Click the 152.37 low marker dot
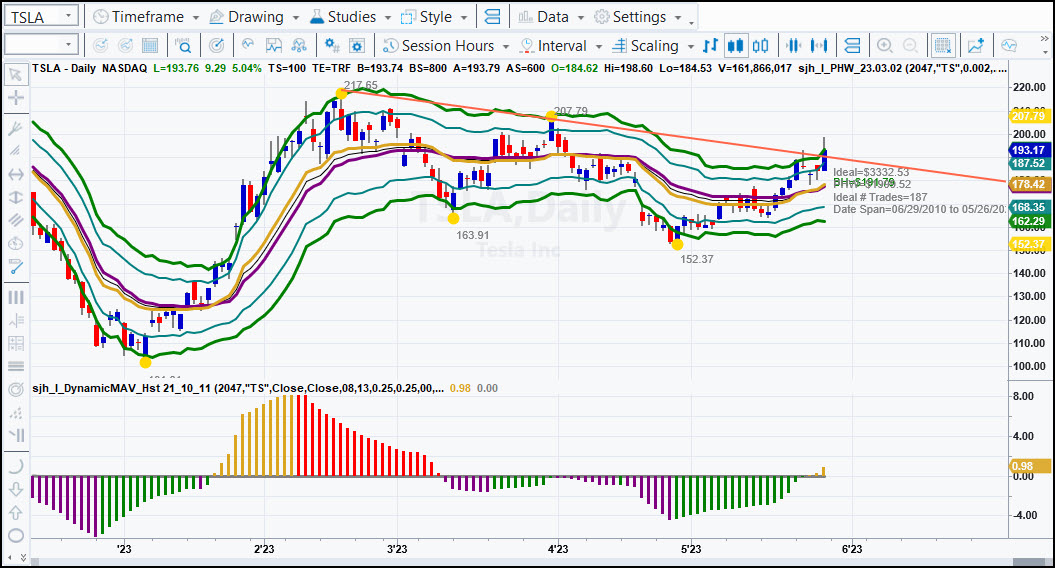 tap(678, 245)
